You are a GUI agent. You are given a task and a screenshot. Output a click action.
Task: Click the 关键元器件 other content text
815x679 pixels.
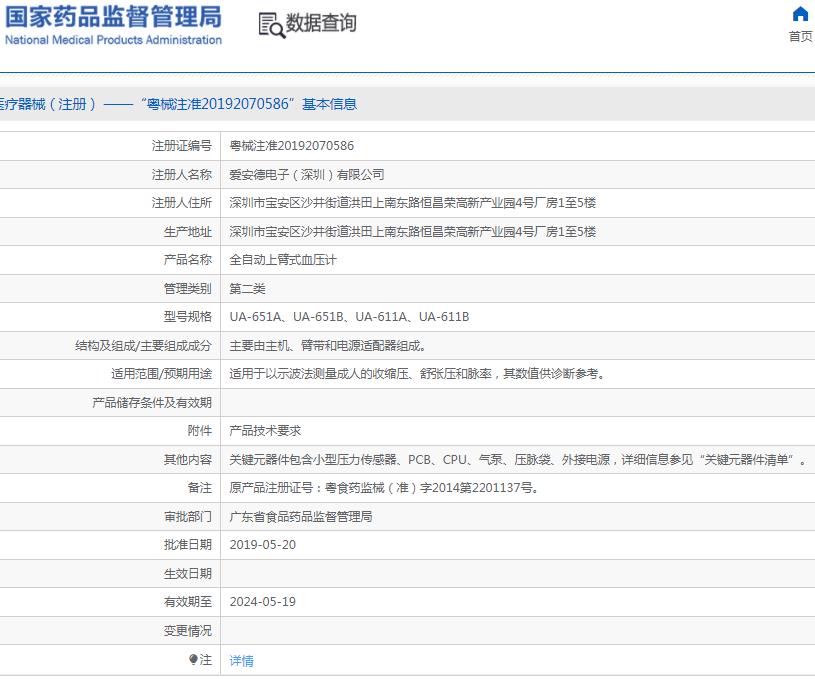coord(518,460)
